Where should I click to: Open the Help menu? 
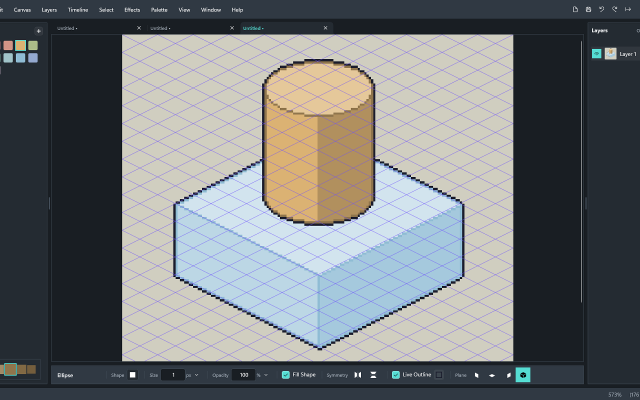237,10
